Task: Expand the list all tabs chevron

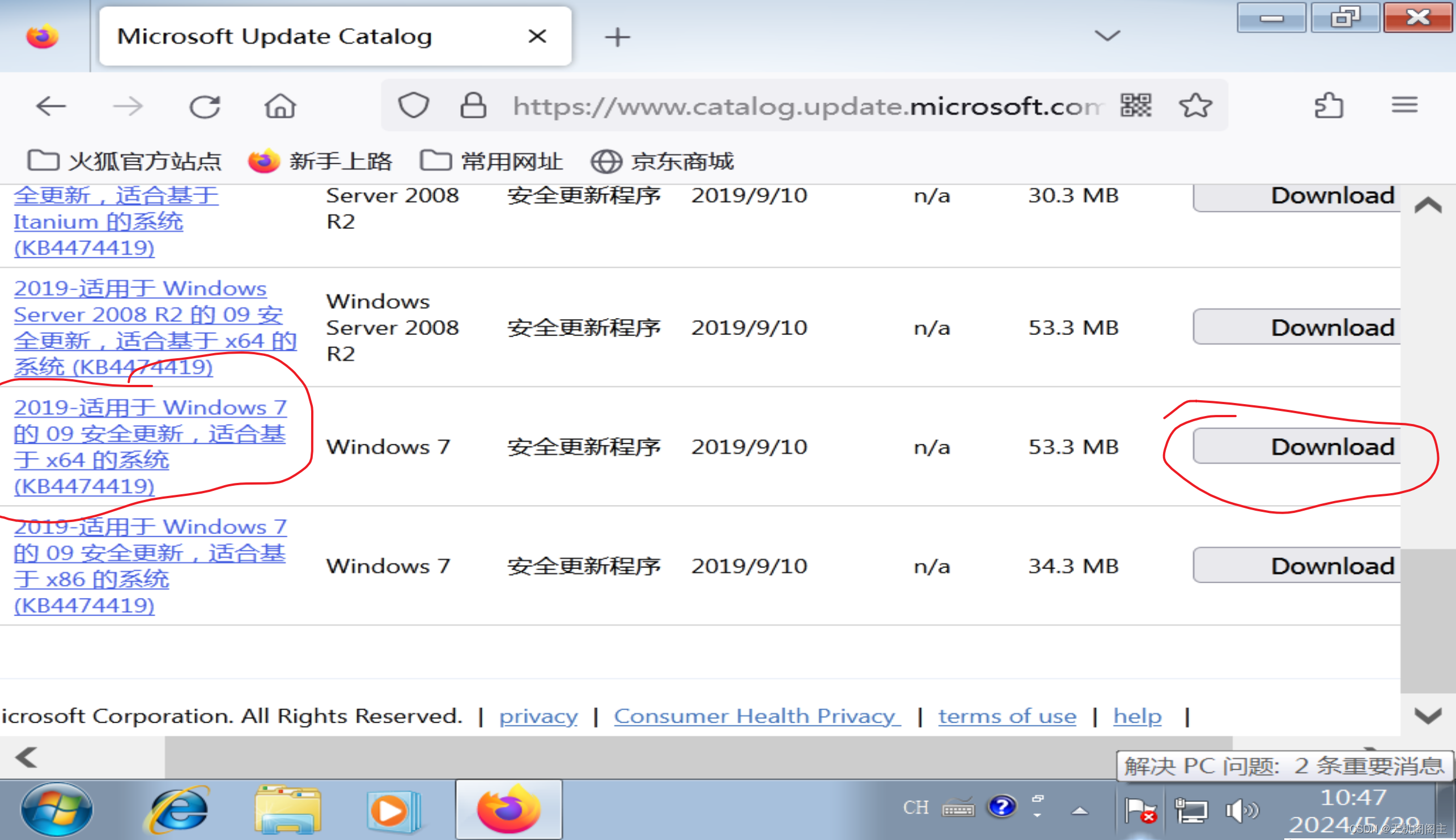Action: (1107, 36)
